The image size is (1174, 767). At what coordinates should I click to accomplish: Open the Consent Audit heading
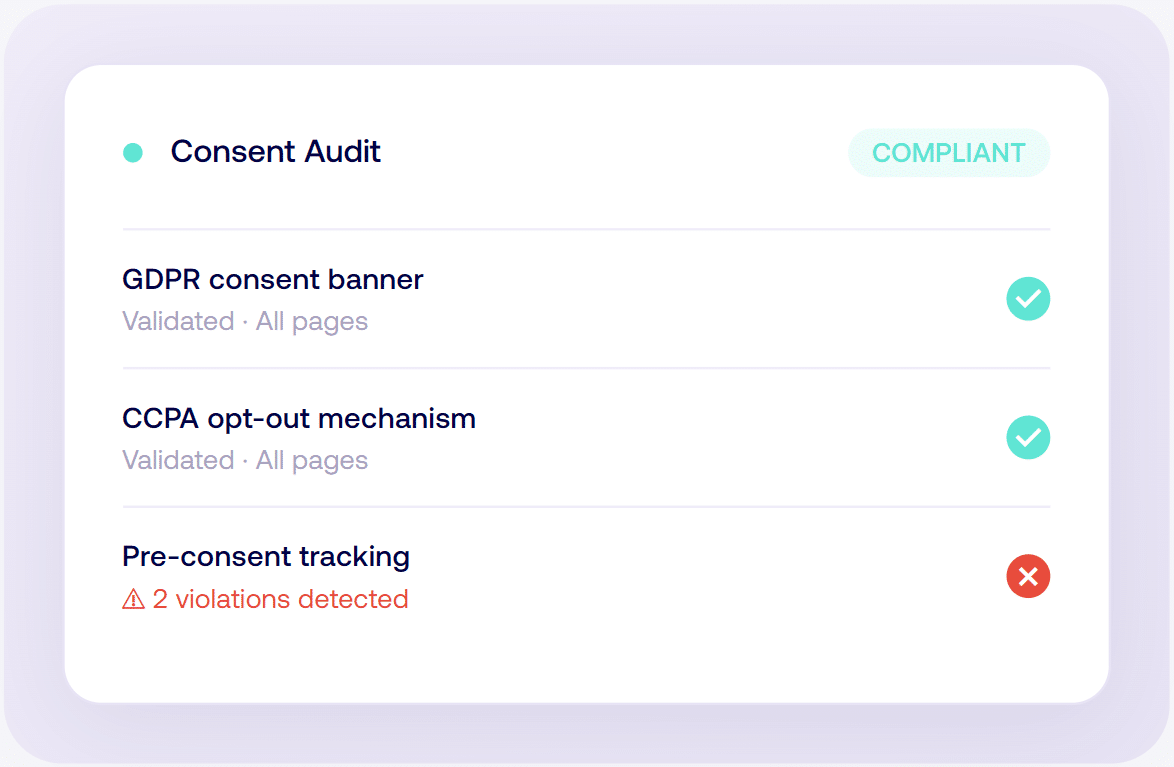[276, 152]
